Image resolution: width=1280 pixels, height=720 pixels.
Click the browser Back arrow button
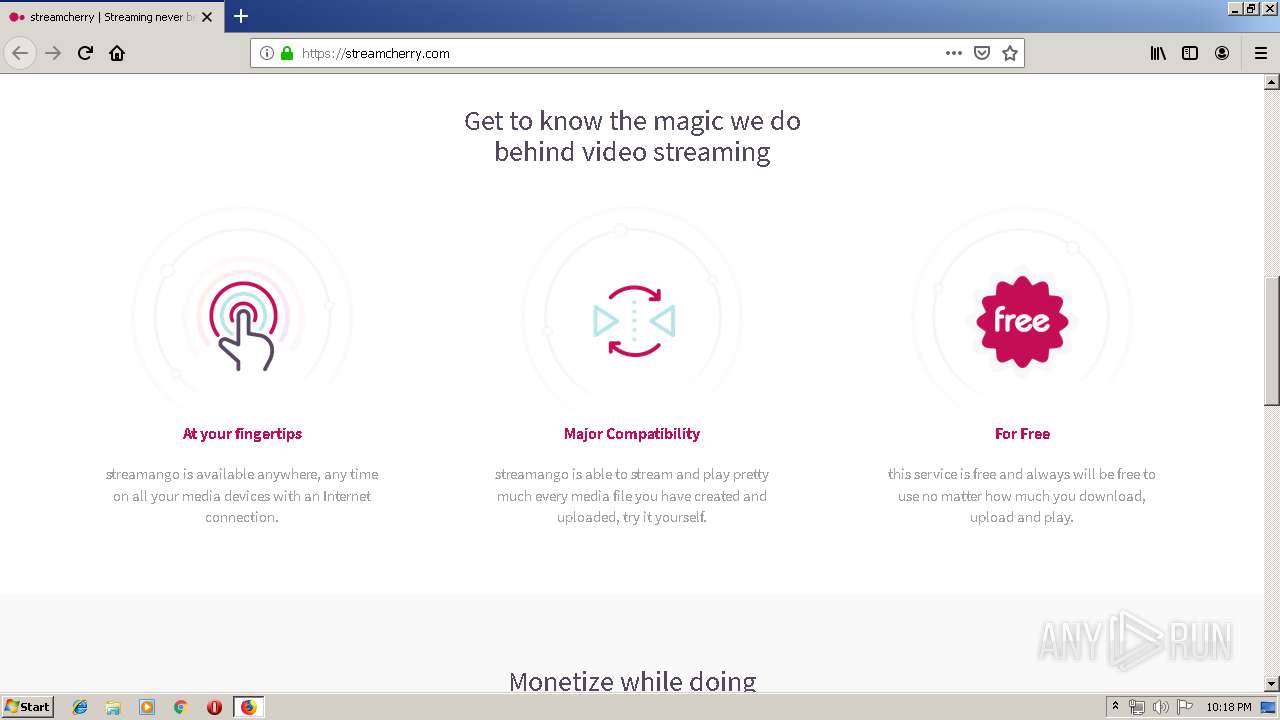coord(20,53)
